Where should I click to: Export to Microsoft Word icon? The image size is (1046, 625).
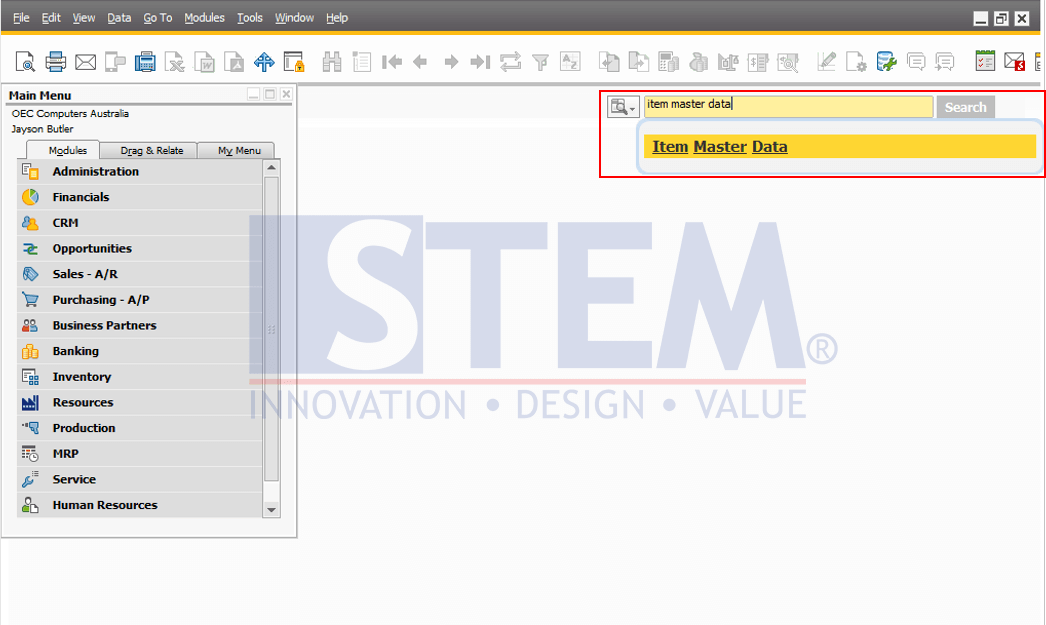tap(204, 62)
